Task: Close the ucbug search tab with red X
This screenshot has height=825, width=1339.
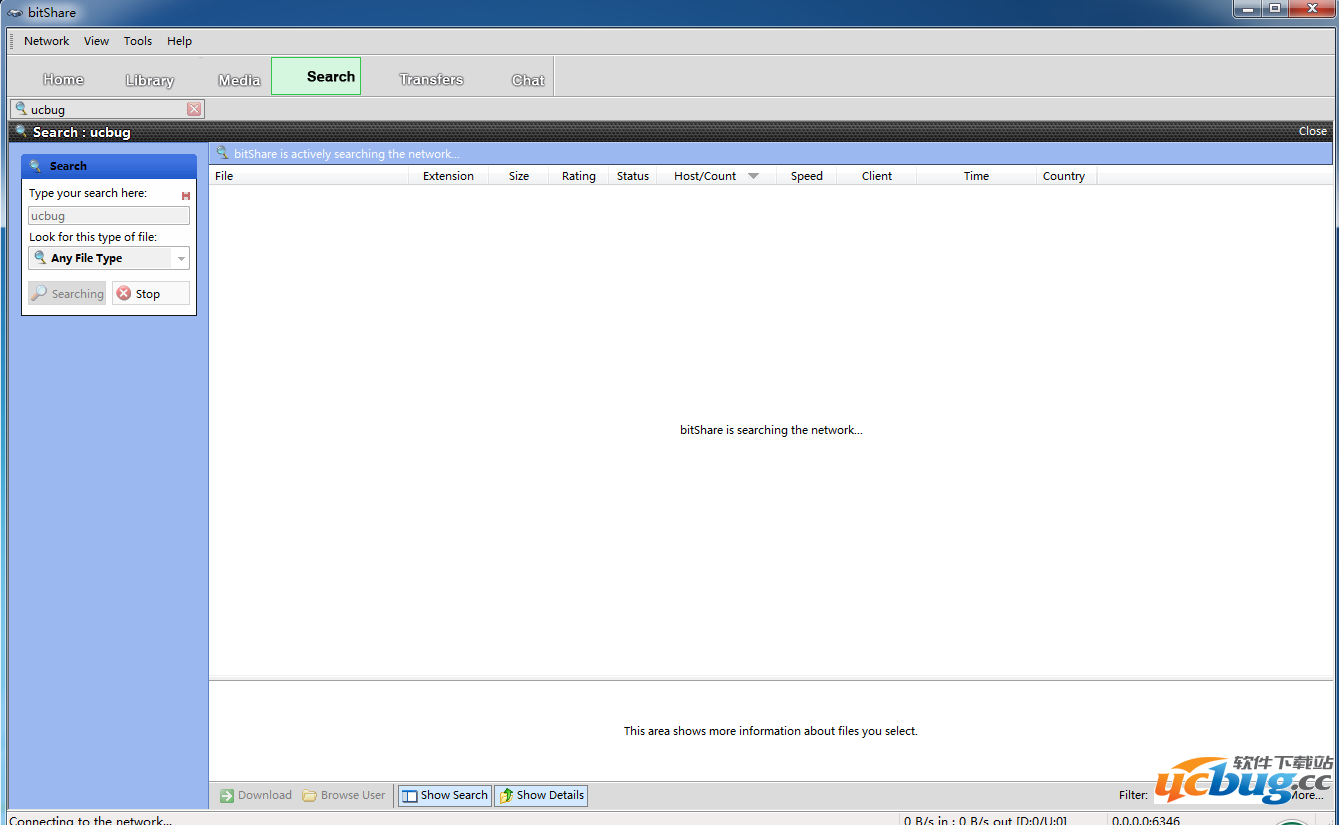Action: tap(194, 109)
